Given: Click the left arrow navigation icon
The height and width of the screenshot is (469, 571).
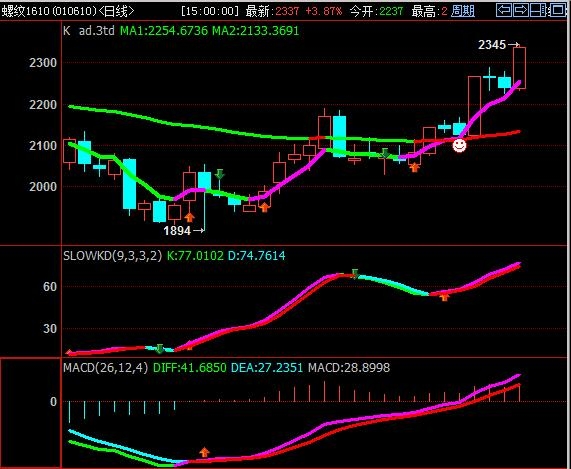Looking at the screenshot, I should pos(504,10).
